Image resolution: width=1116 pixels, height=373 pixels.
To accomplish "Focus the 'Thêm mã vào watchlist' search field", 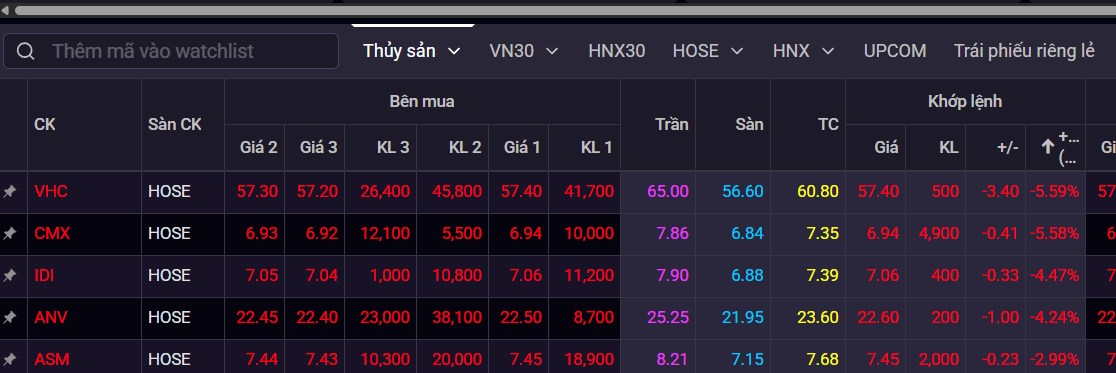I will point(171,51).
